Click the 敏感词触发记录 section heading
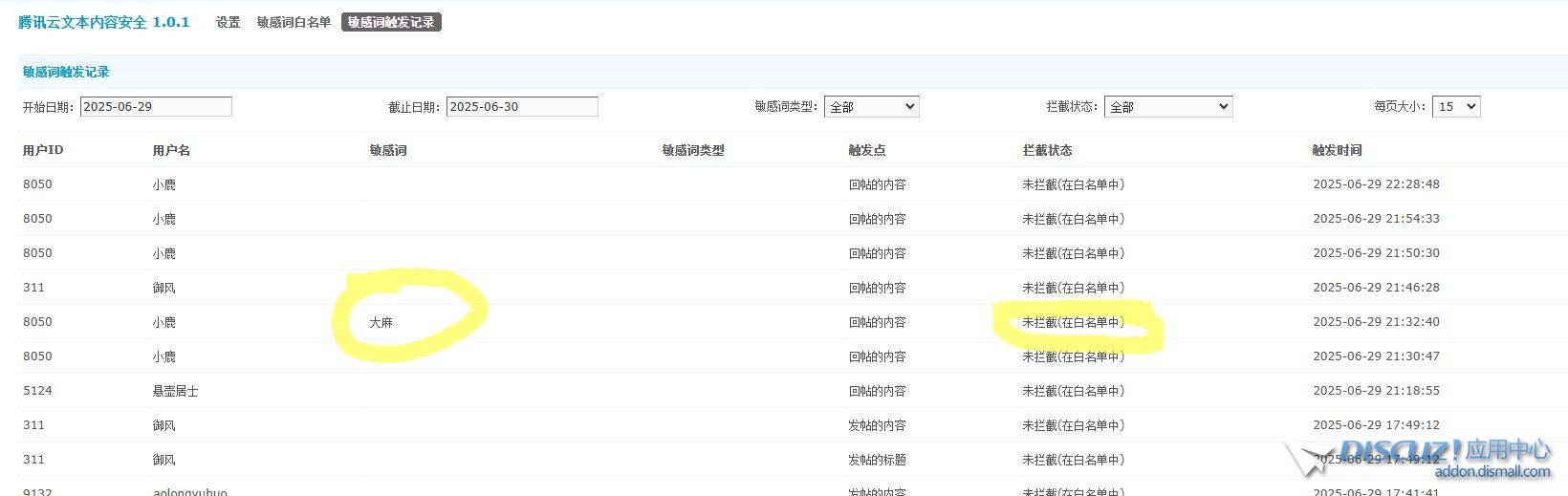 (x=66, y=72)
